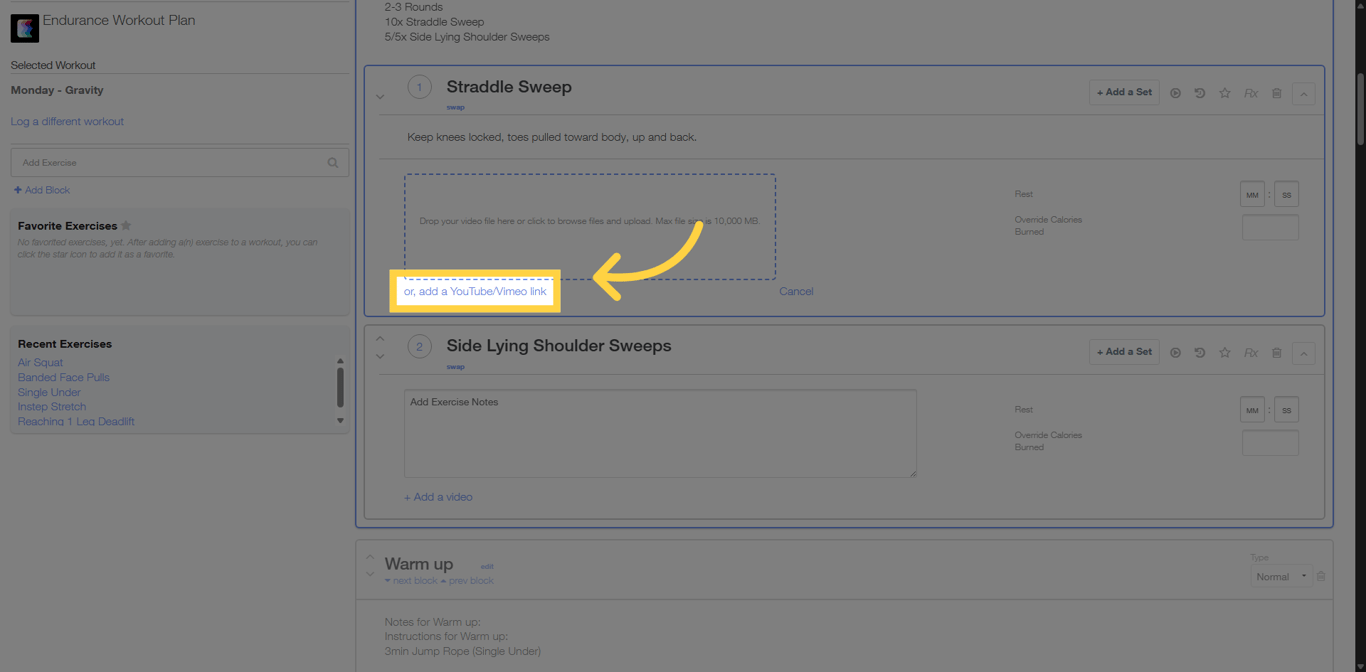Screen dimensions: 1366x672
Task: Move the Warm up block up
Action: tap(370, 558)
